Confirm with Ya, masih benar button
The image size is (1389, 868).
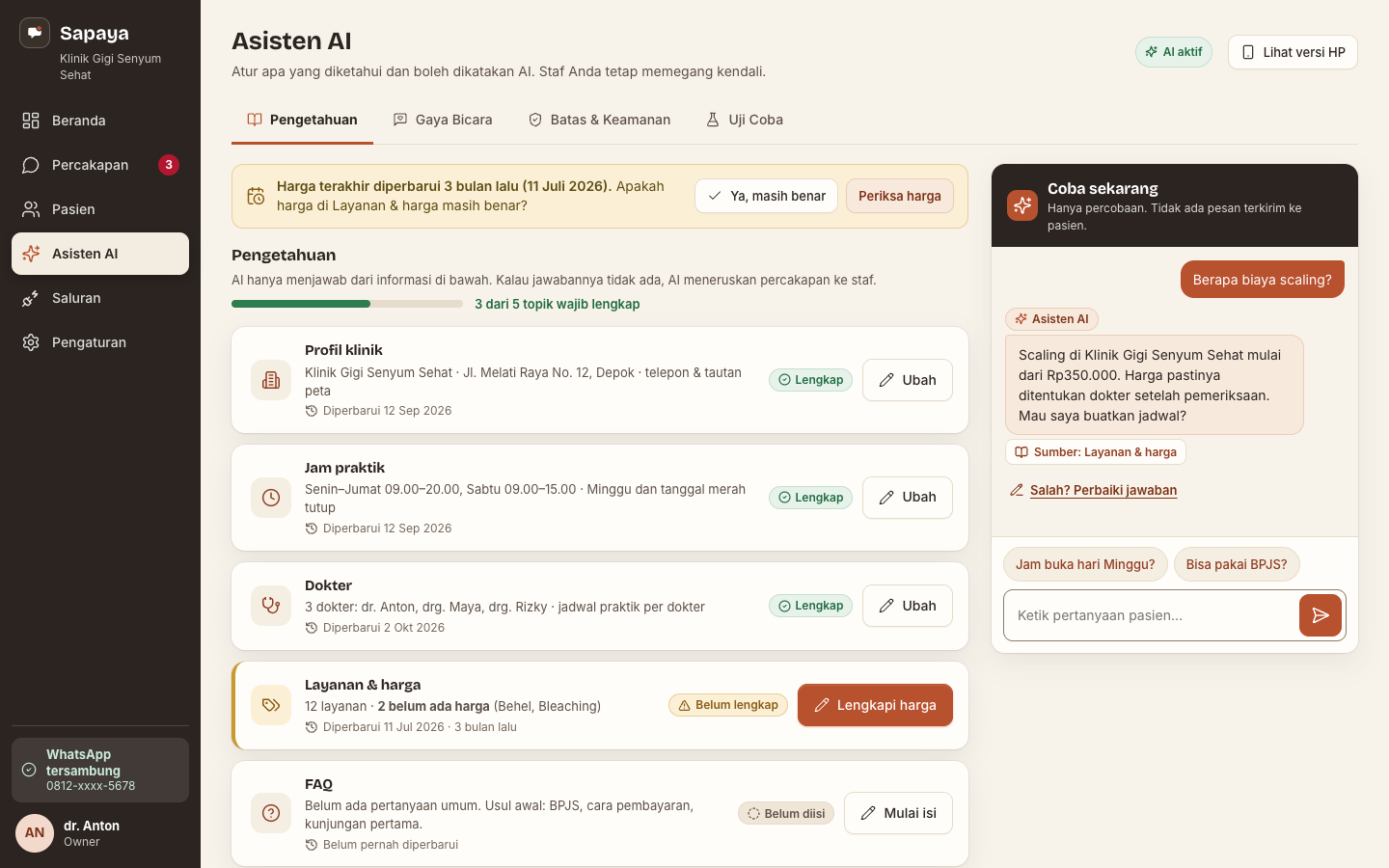(766, 196)
